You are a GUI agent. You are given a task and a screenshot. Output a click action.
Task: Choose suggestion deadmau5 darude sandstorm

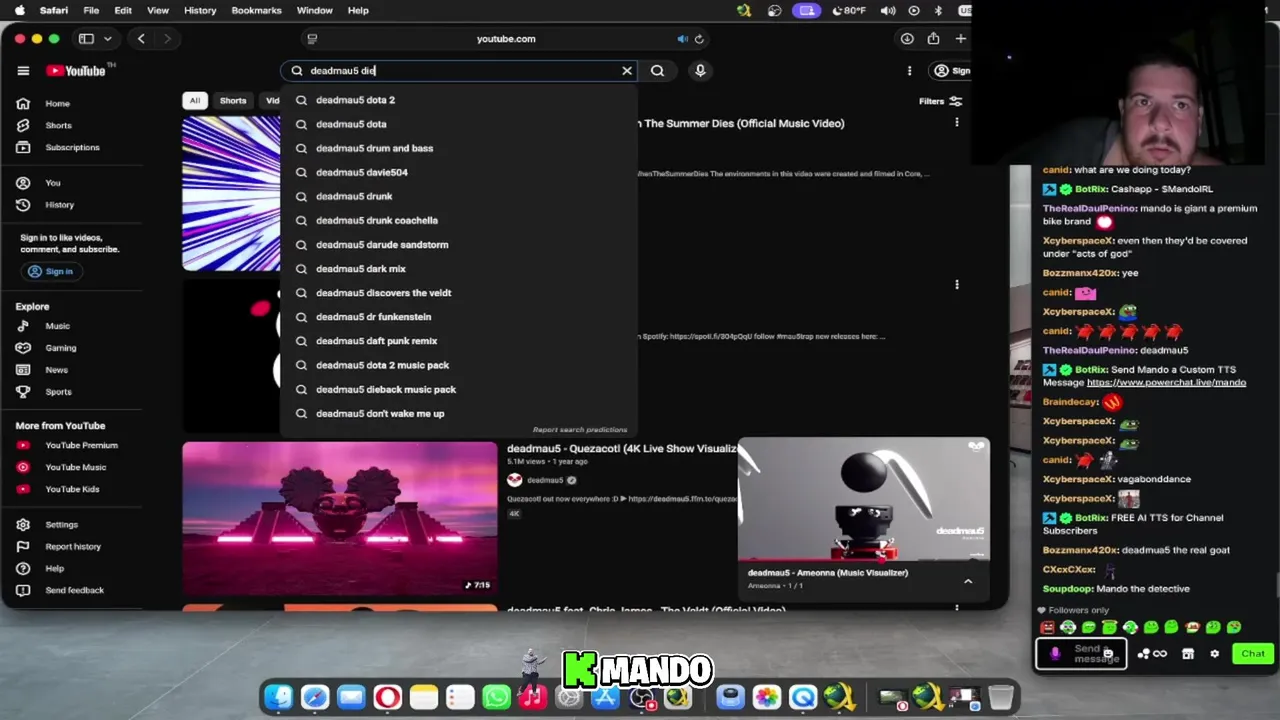(458, 244)
